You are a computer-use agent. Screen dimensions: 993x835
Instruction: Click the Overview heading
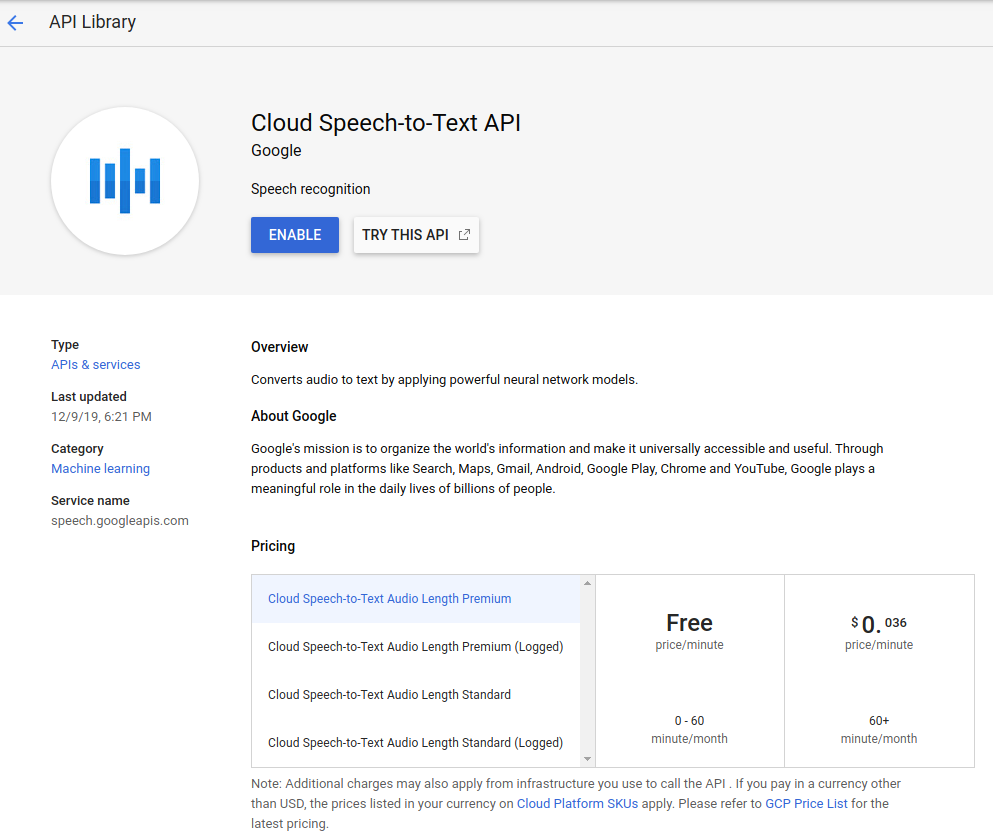point(279,347)
